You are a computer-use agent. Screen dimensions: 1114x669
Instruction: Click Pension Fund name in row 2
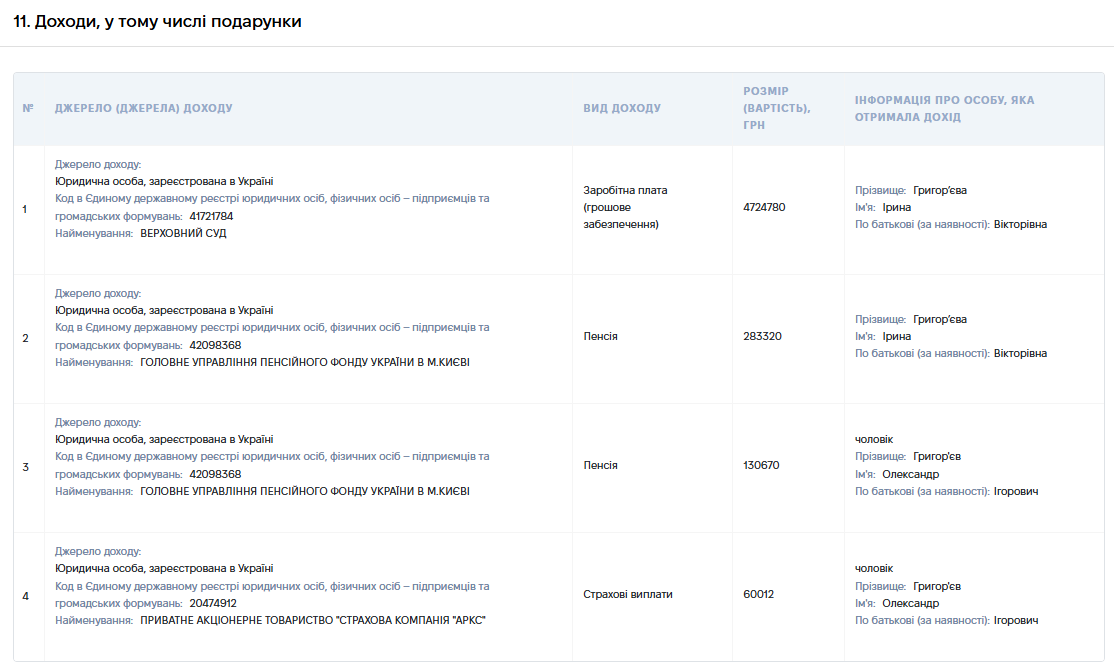pyautogui.click(x=305, y=362)
